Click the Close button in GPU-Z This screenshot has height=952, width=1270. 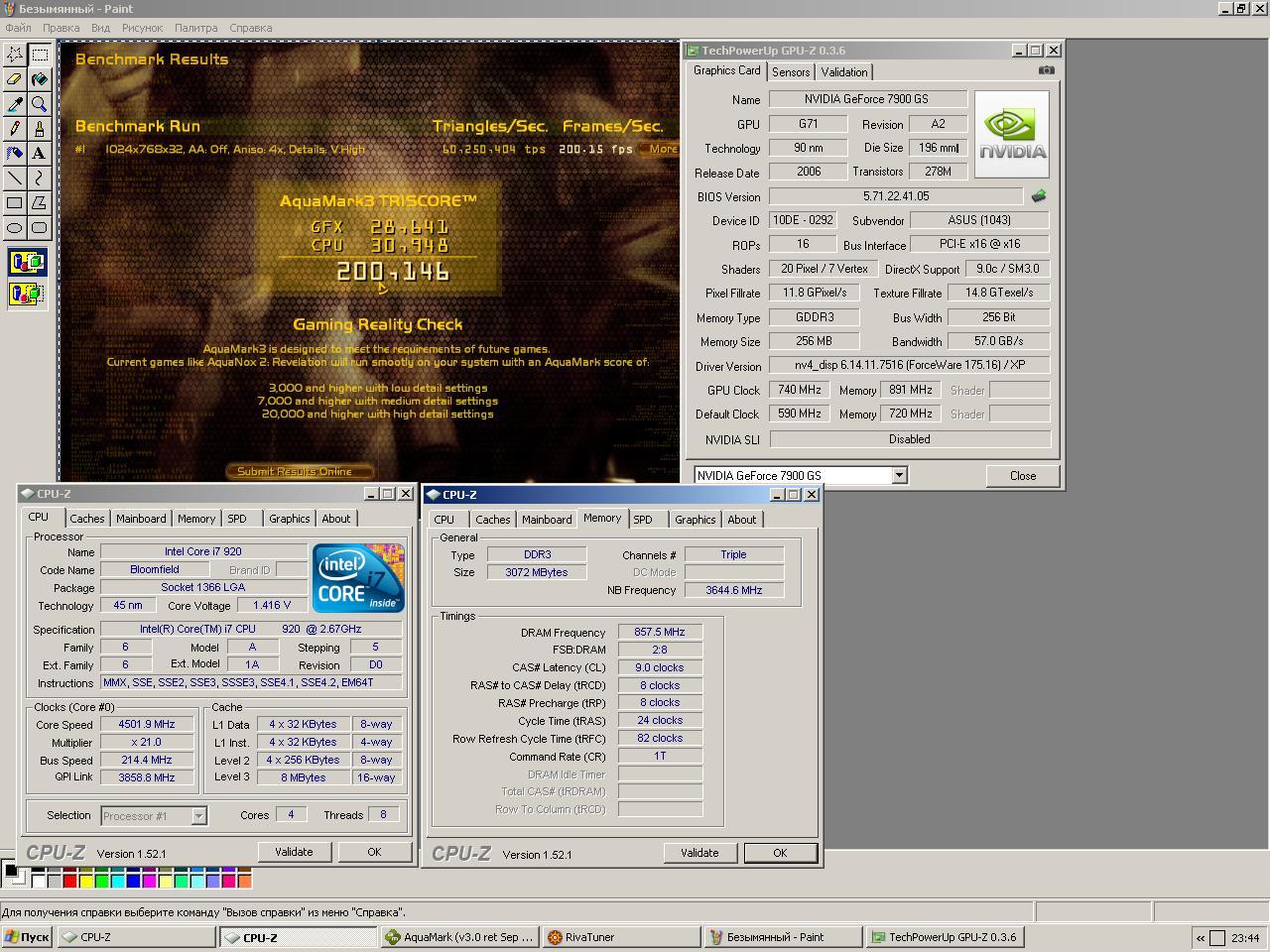tap(1023, 476)
